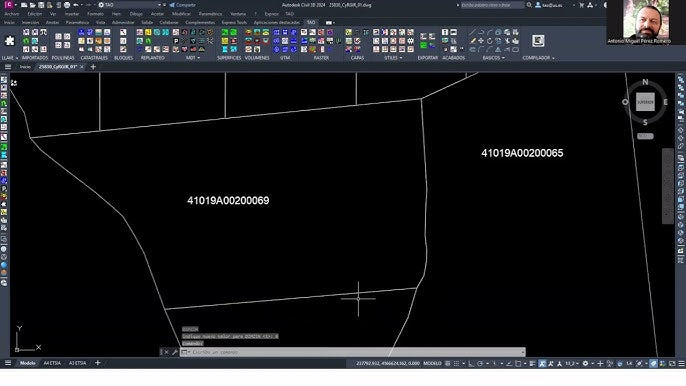Click the help search input field
The image size is (686, 386).
pos(492,5)
